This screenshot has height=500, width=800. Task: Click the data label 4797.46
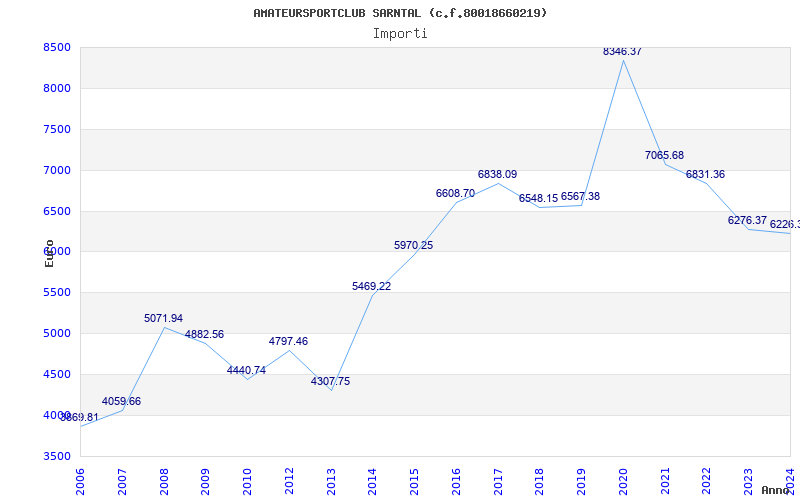pyautogui.click(x=288, y=341)
